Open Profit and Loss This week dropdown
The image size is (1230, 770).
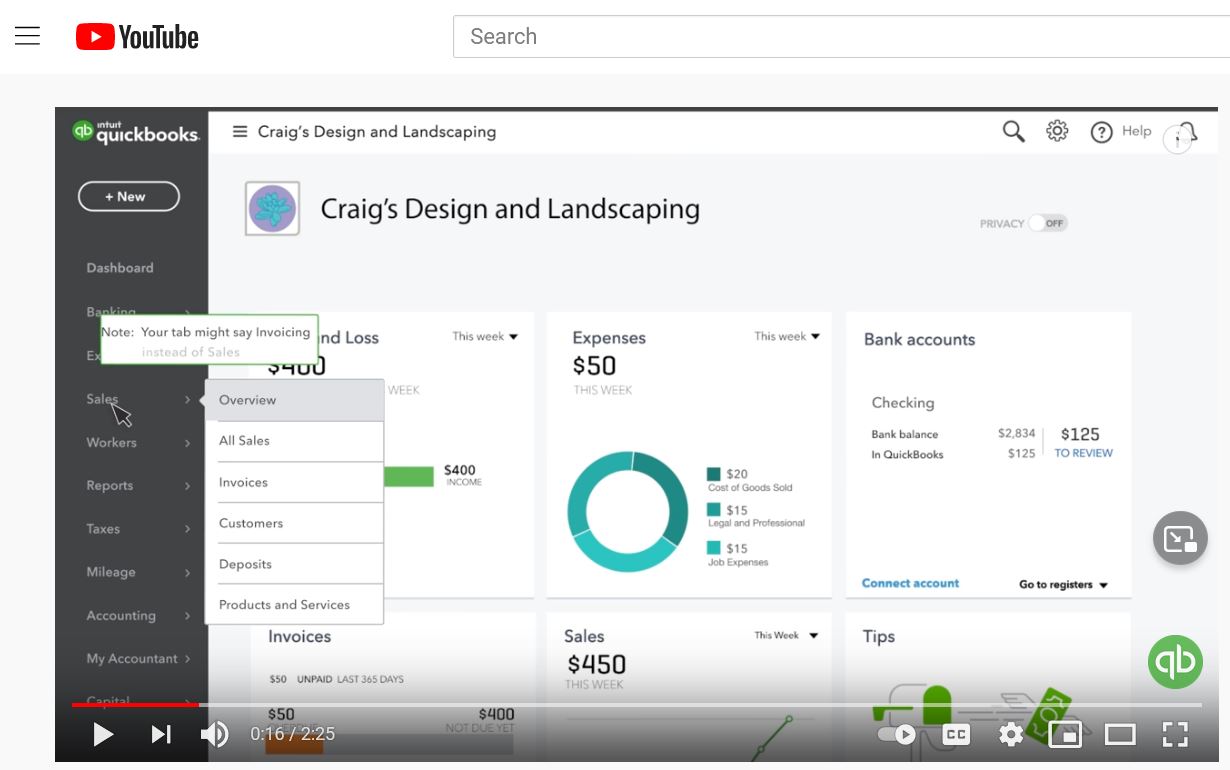pyautogui.click(x=485, y=336)
